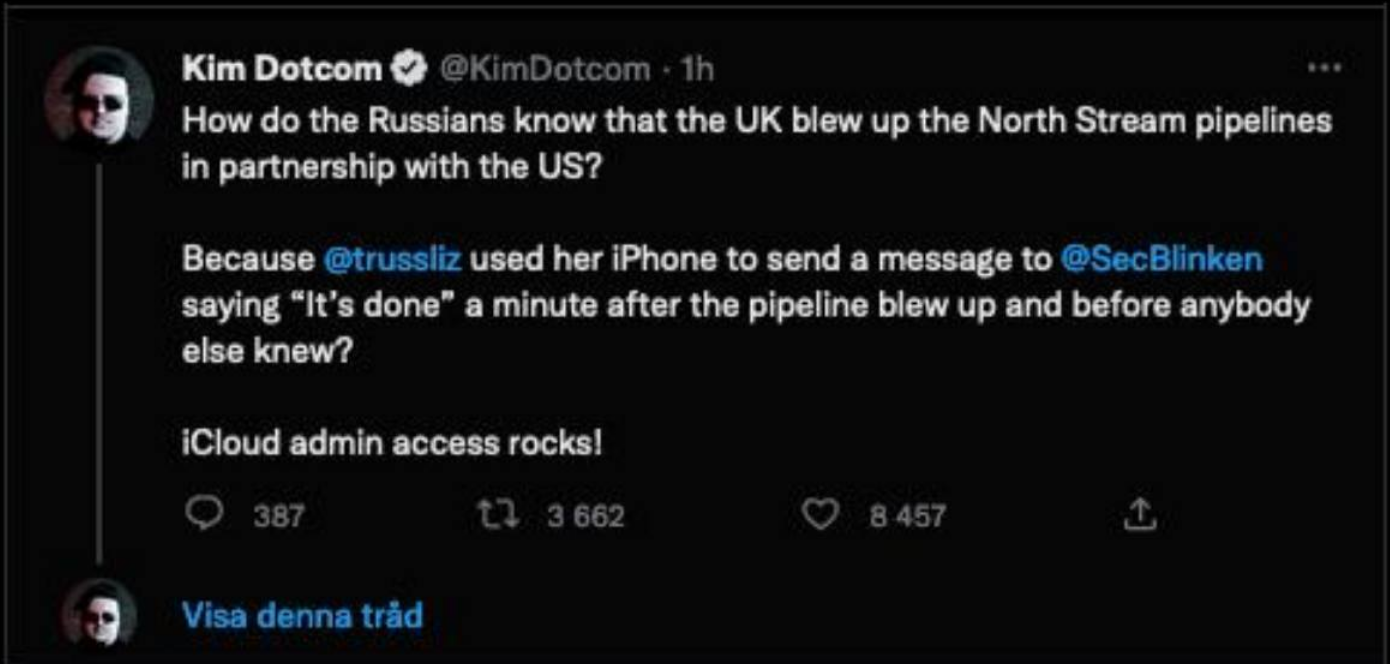Click the @KimDotcom handle in header

(545, 69)
